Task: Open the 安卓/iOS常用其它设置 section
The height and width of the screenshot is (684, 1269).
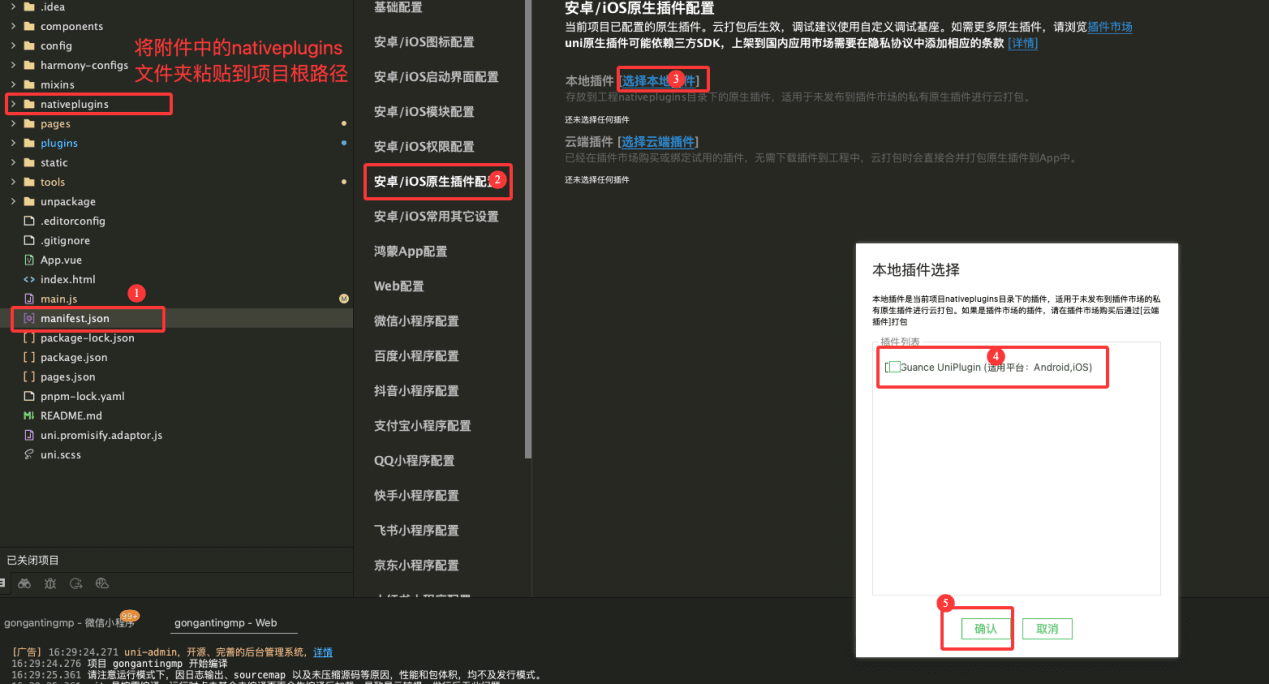Action: point(436,217)
